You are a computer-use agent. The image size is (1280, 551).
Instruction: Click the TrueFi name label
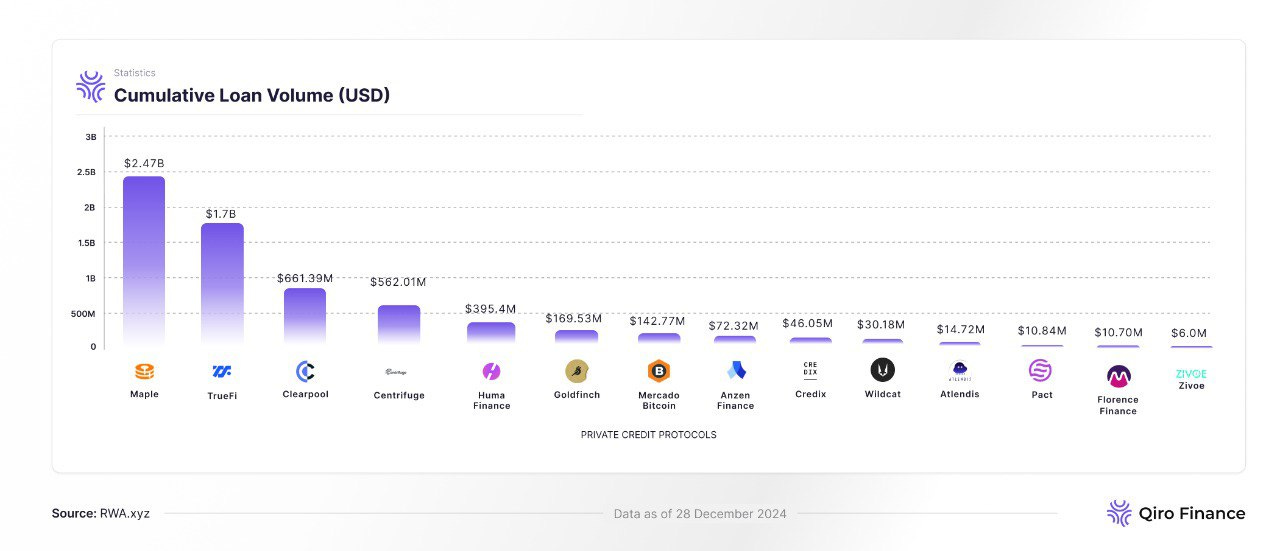pos(222,395)
